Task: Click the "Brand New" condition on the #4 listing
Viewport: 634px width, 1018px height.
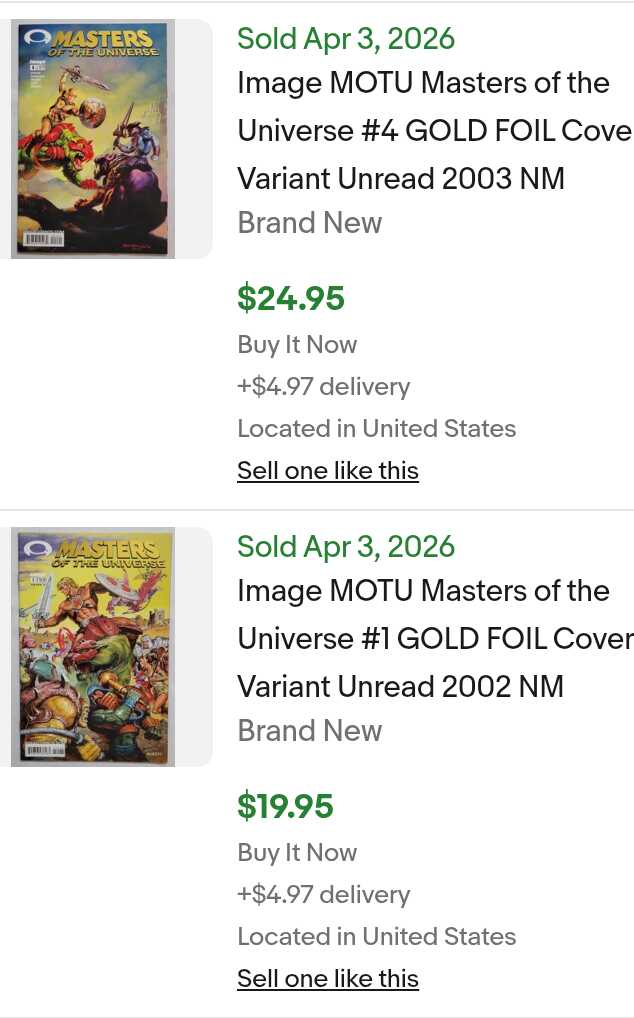Action: [310, 222]
